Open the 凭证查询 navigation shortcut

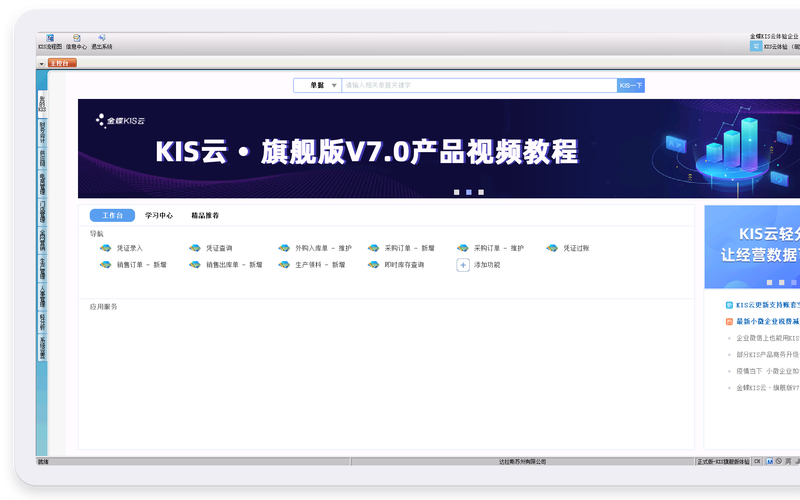211,248
